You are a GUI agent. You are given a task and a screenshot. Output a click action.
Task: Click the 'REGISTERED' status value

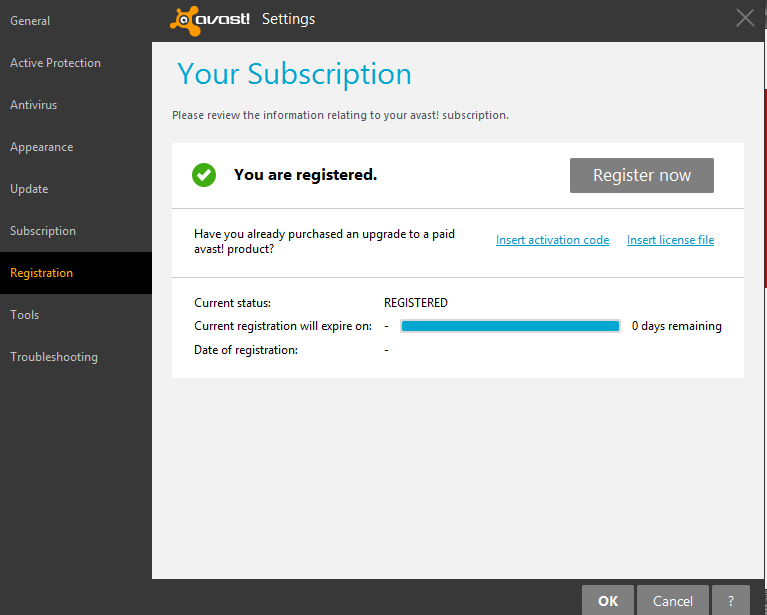coord(416,303)
